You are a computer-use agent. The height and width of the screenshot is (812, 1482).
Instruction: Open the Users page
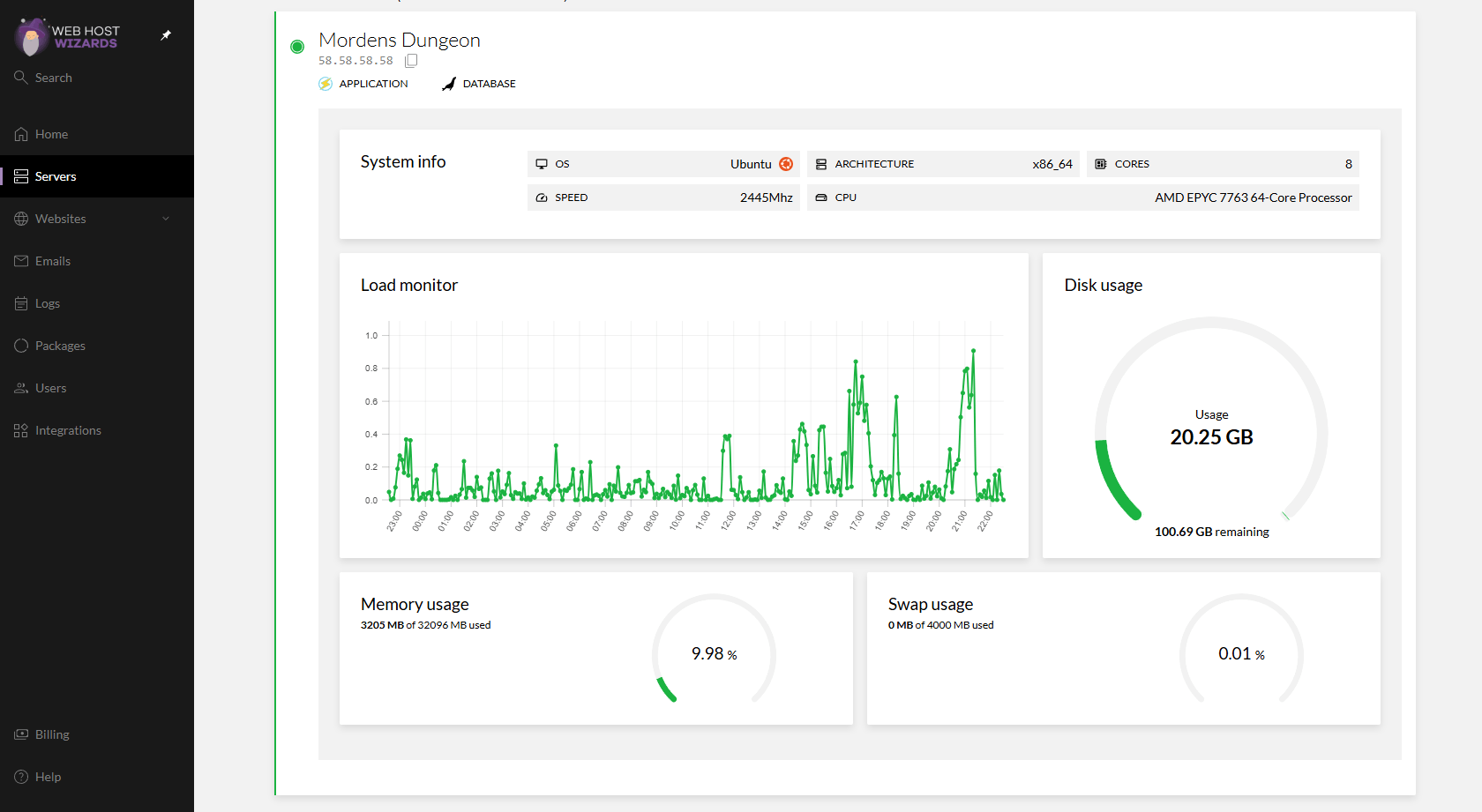[97, 388]
